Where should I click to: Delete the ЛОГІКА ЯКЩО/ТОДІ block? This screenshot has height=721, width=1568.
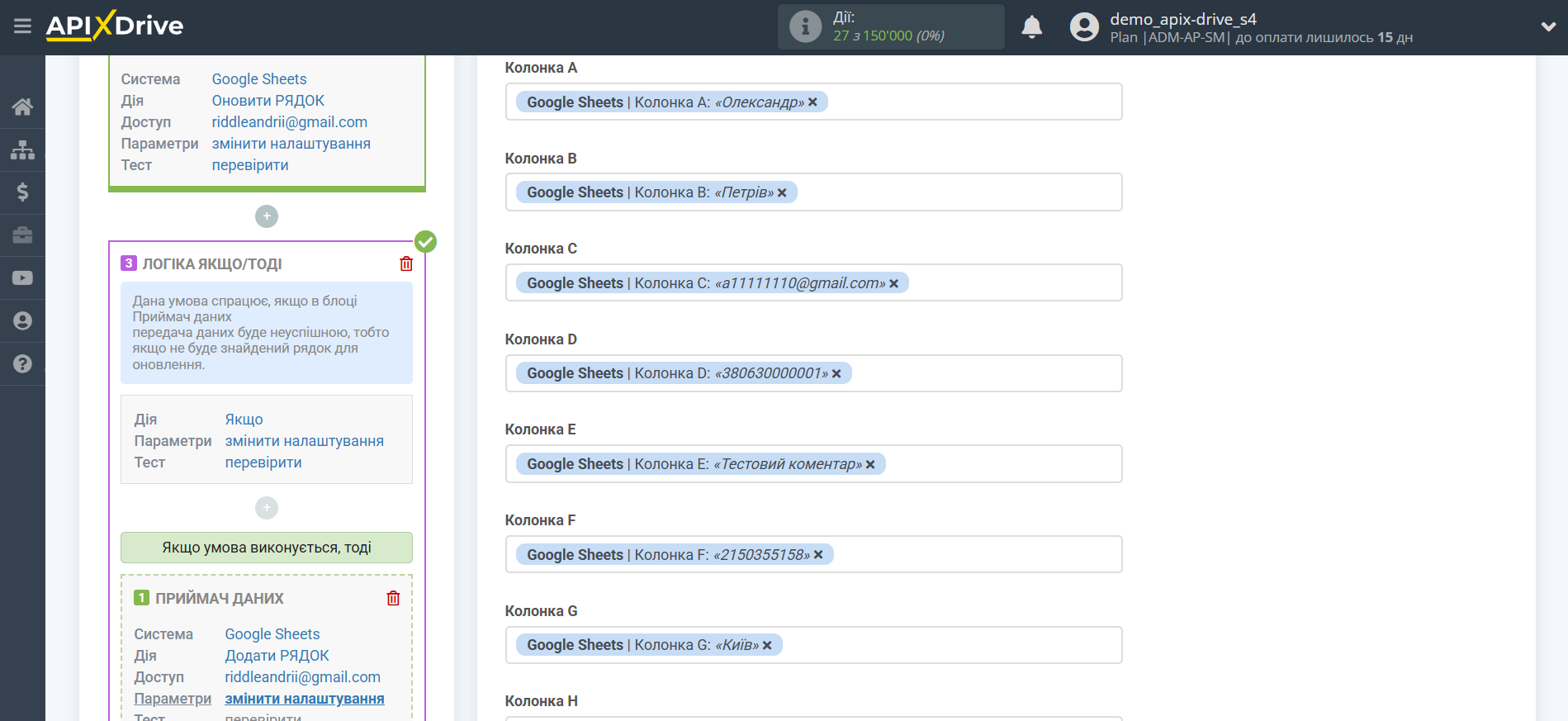click(x=406, y=263)
